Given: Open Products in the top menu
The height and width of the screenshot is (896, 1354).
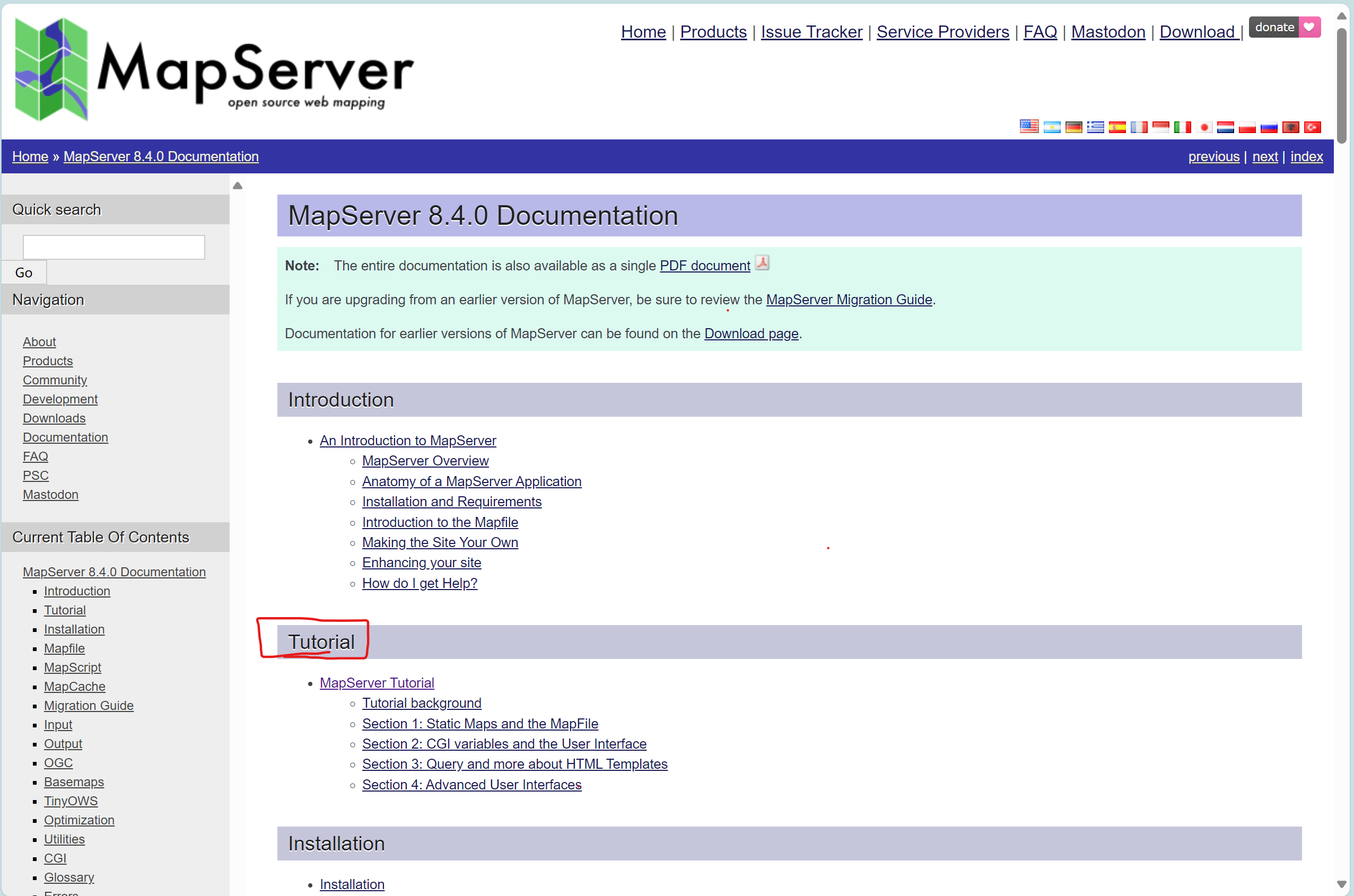Looking at the screenshot, I should (x=713, y=32).
